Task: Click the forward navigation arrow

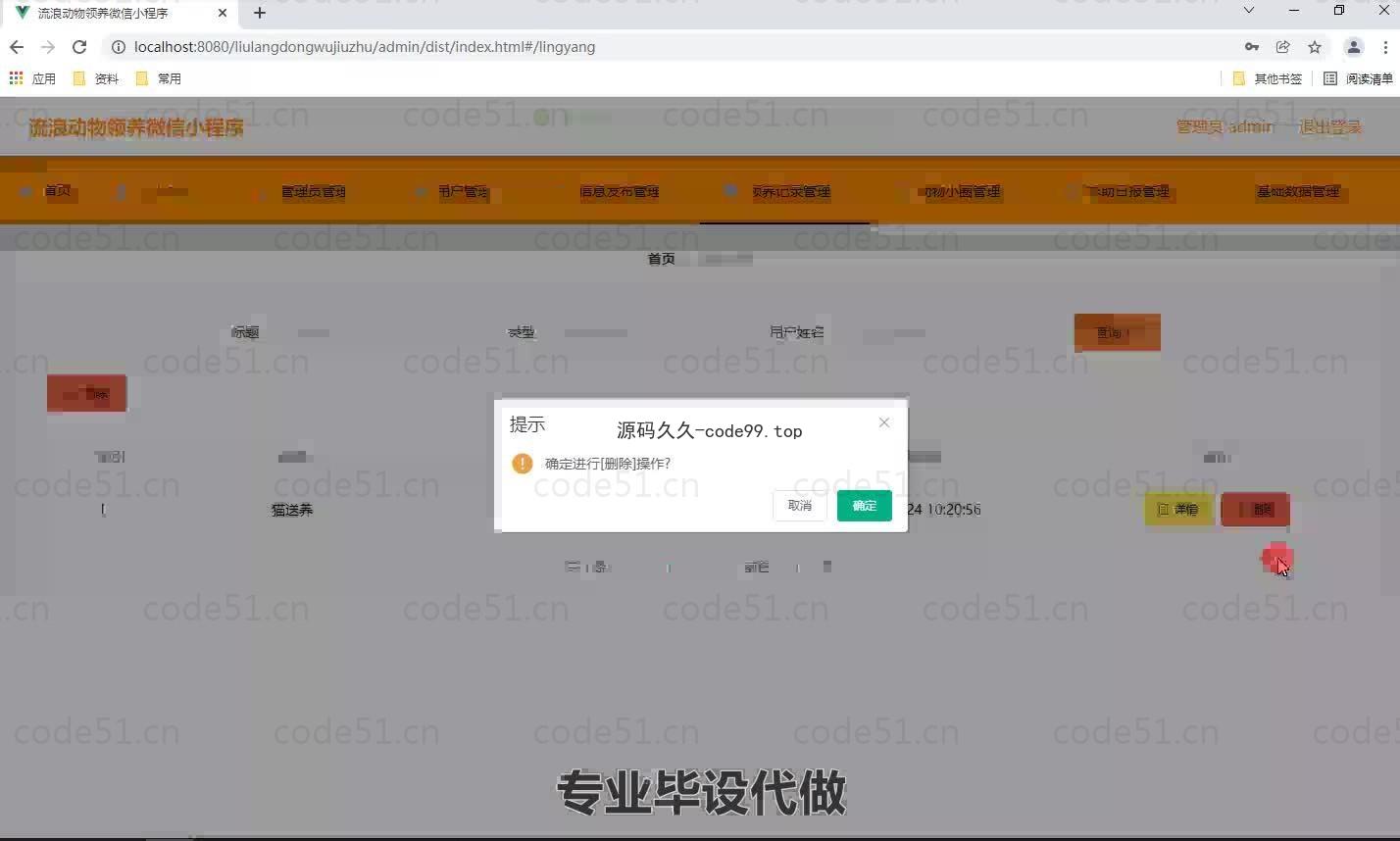Action: coord(48,47)
